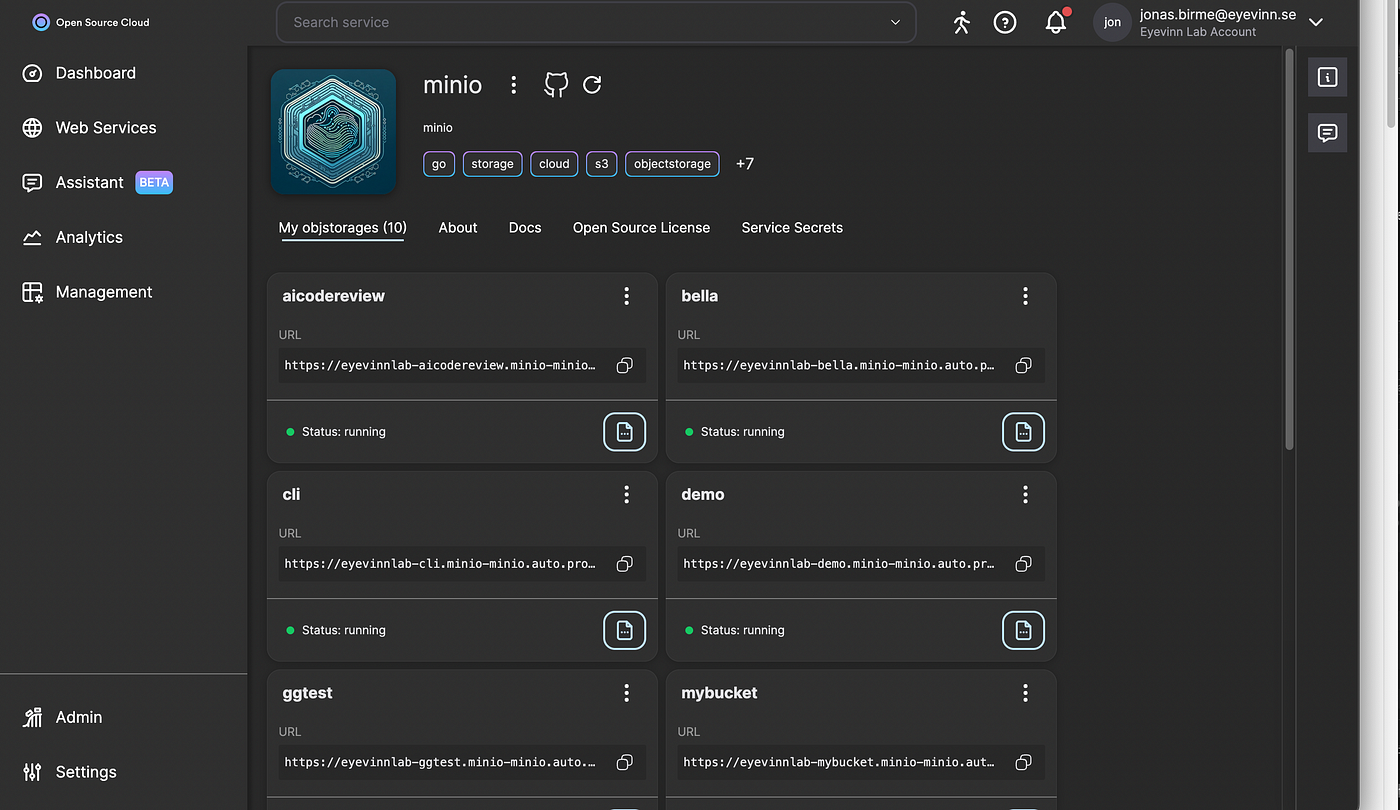Open ggtest instance options menu
1400x810 pixels.
[626, 693]
